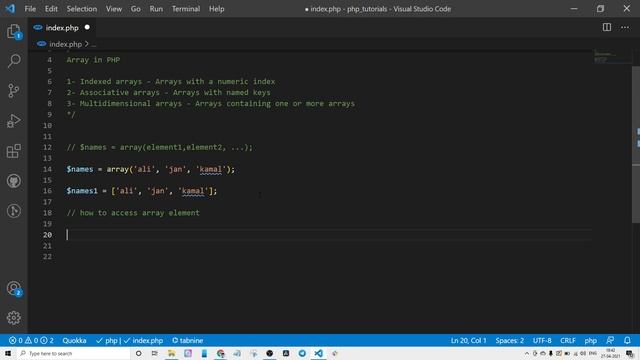Open the File menu
The image size is (640, 360).
tap(30, 9)
